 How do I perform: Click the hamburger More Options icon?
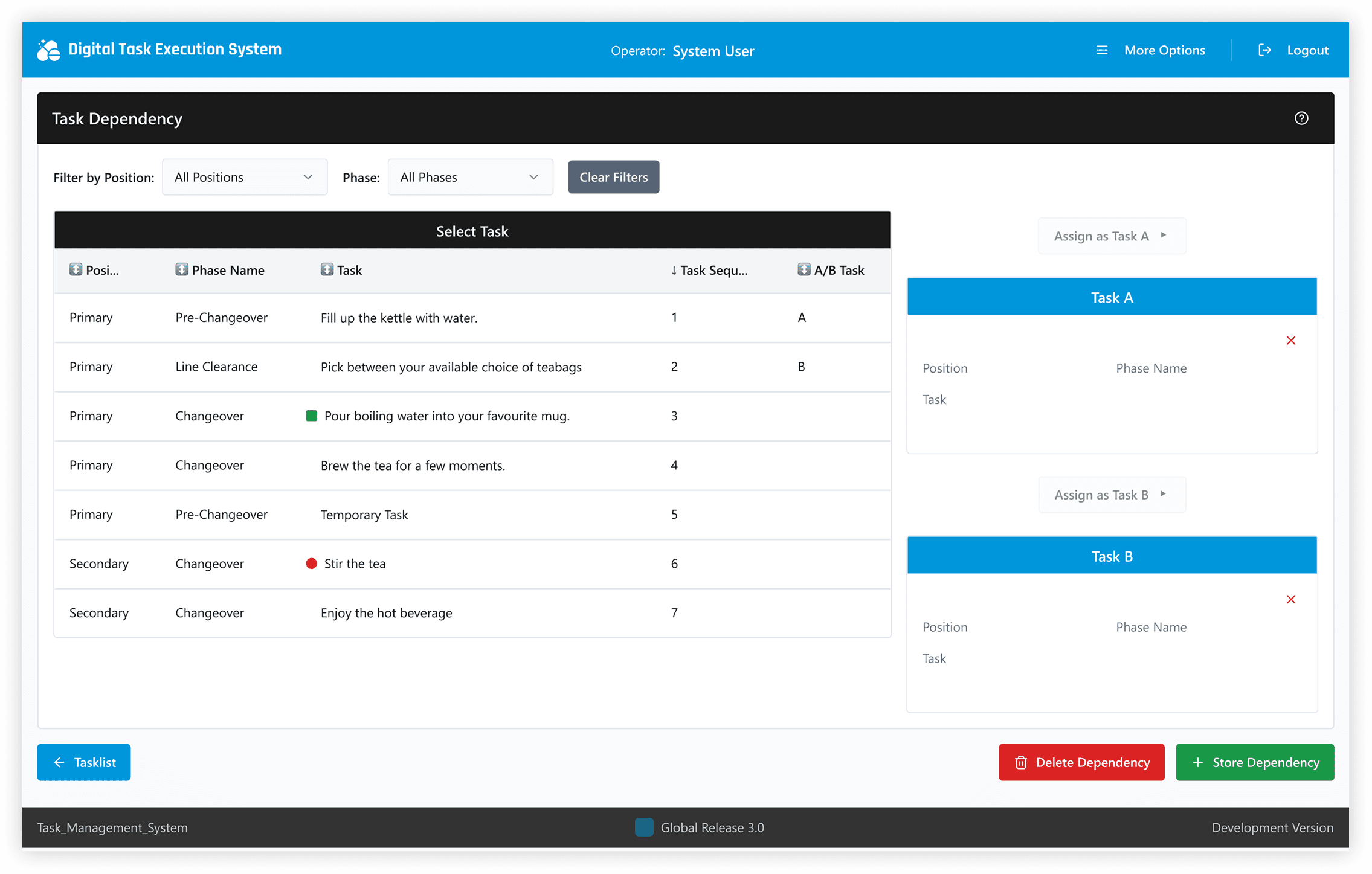tap(1101, 50)
